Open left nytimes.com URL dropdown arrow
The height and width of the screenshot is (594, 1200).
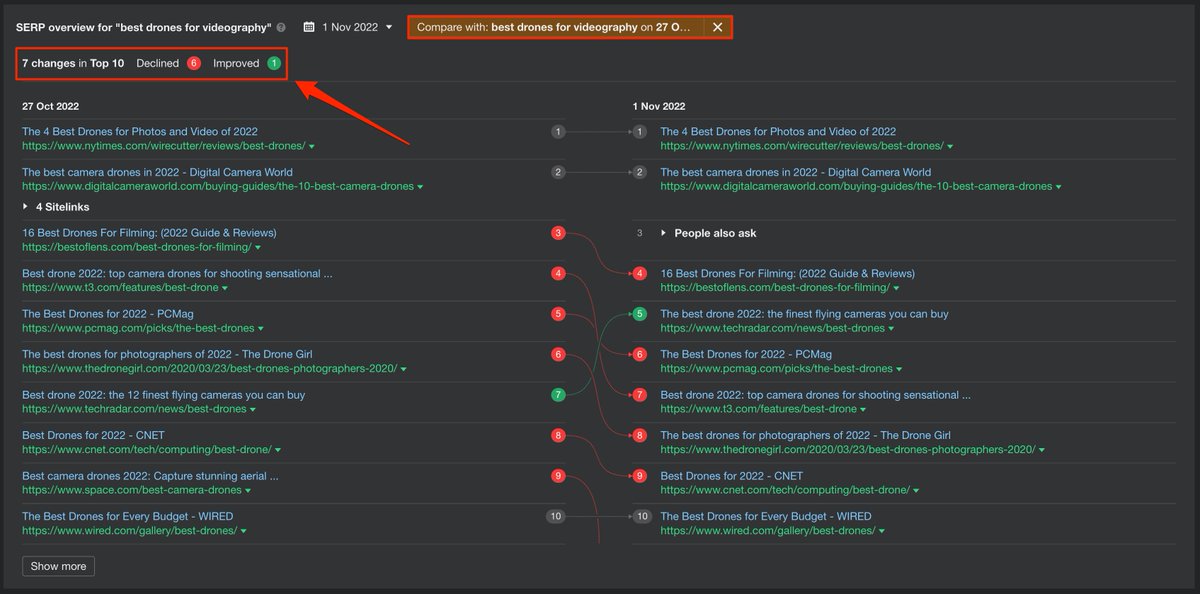312,147
